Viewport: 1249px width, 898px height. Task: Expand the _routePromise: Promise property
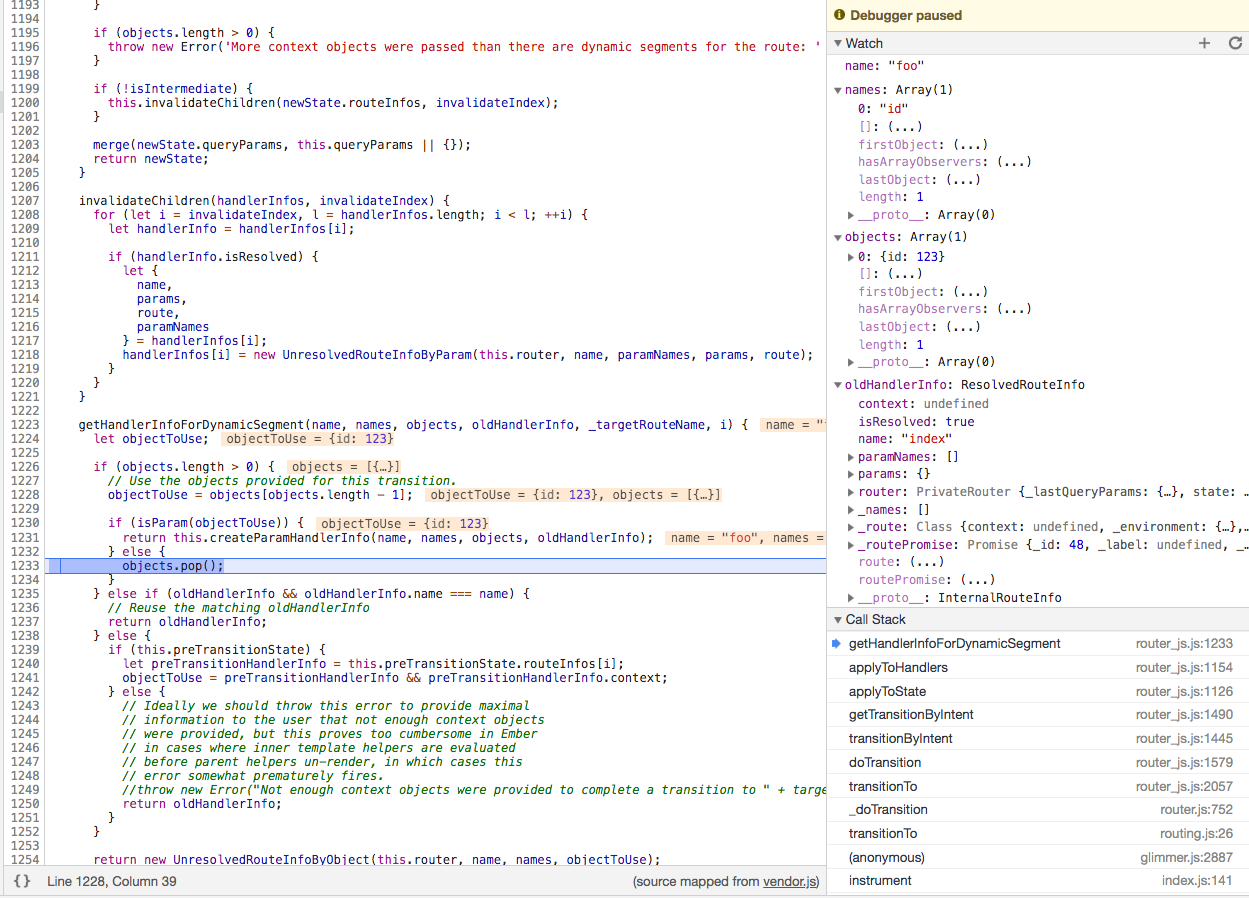[851, 545]
